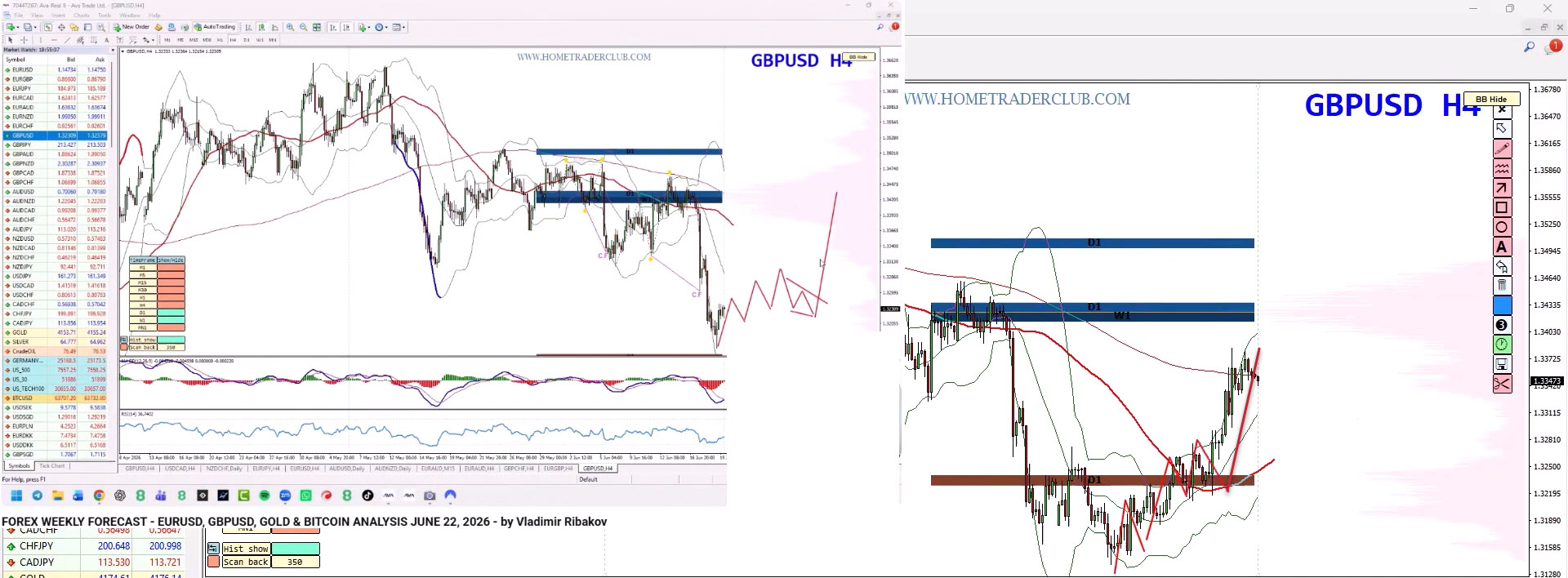This screenshot has width=1568, height=578.
Task: Open the profiles dropdown arrow
Action: [x=35, y=27]
